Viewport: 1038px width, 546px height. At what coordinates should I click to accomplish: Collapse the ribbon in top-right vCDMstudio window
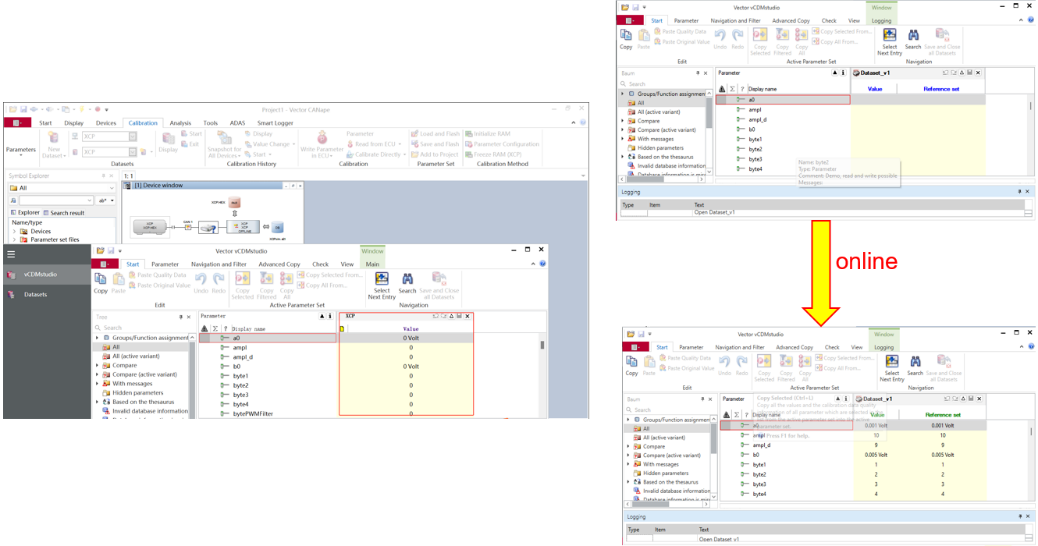tap(1021, 20)
